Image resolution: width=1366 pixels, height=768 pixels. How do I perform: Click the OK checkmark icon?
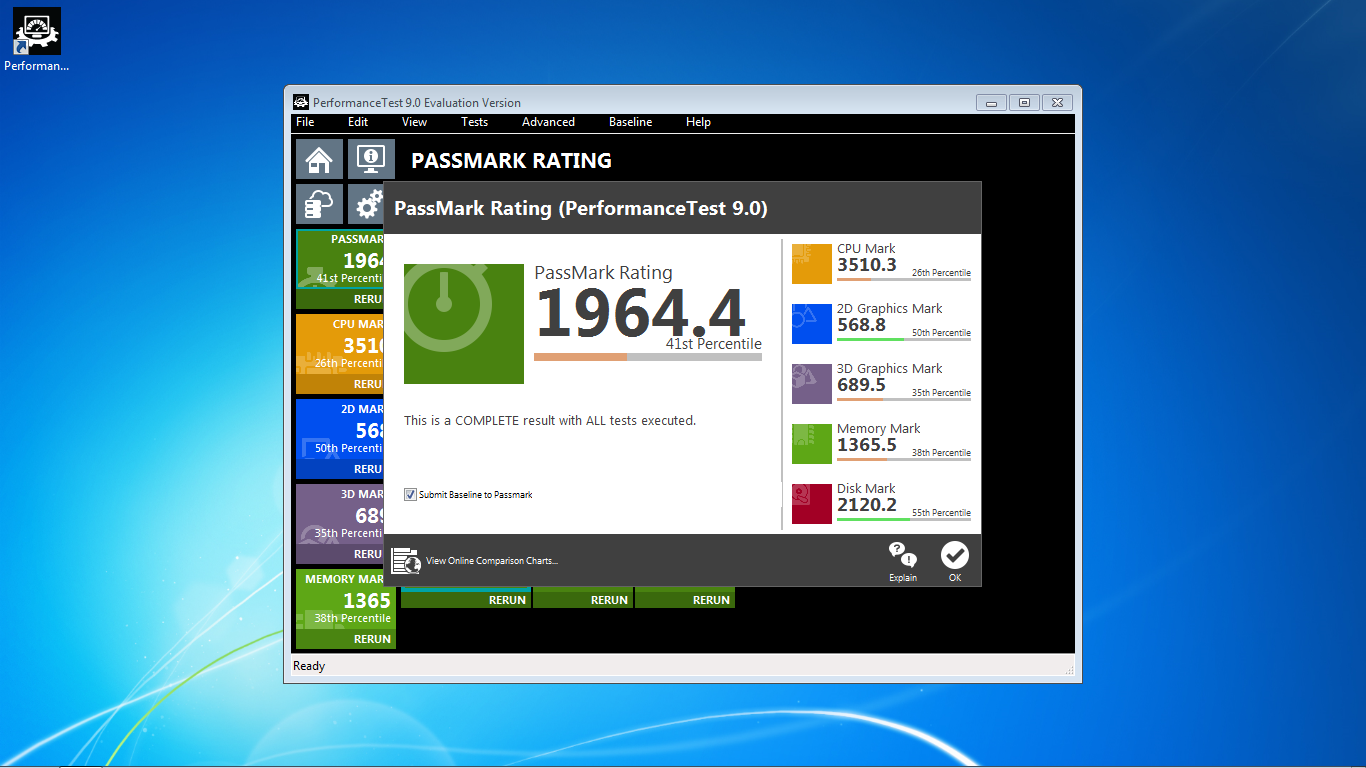click(x=955, y=555)
